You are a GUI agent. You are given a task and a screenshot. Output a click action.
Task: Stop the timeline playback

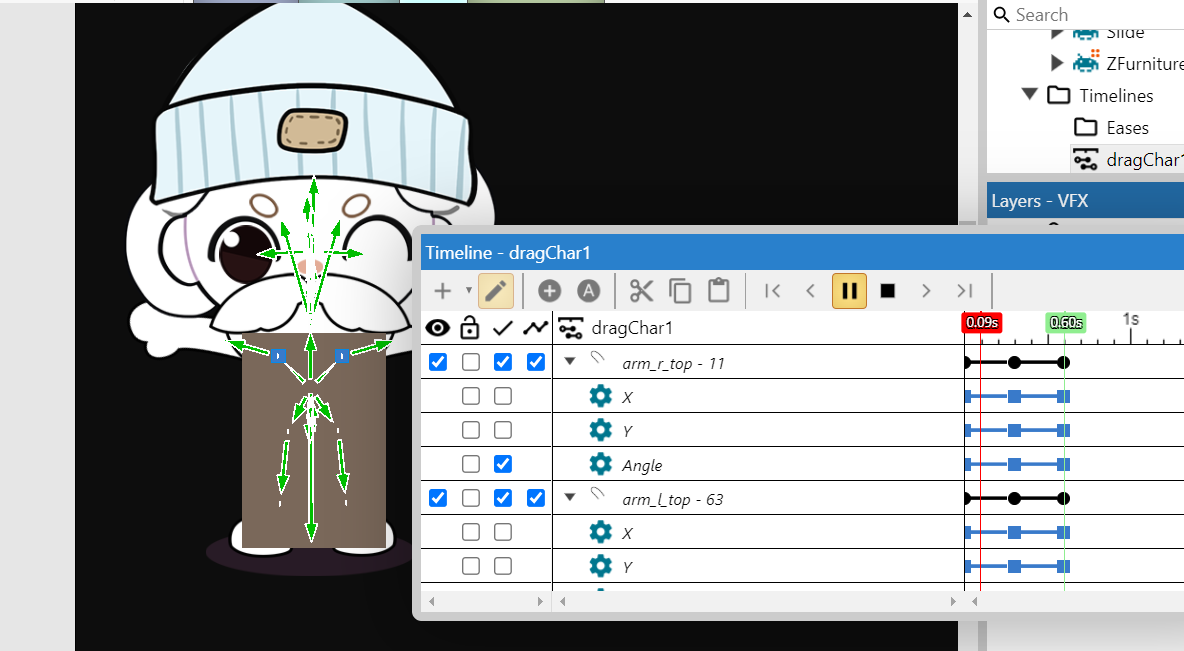[x=887, y=291]
